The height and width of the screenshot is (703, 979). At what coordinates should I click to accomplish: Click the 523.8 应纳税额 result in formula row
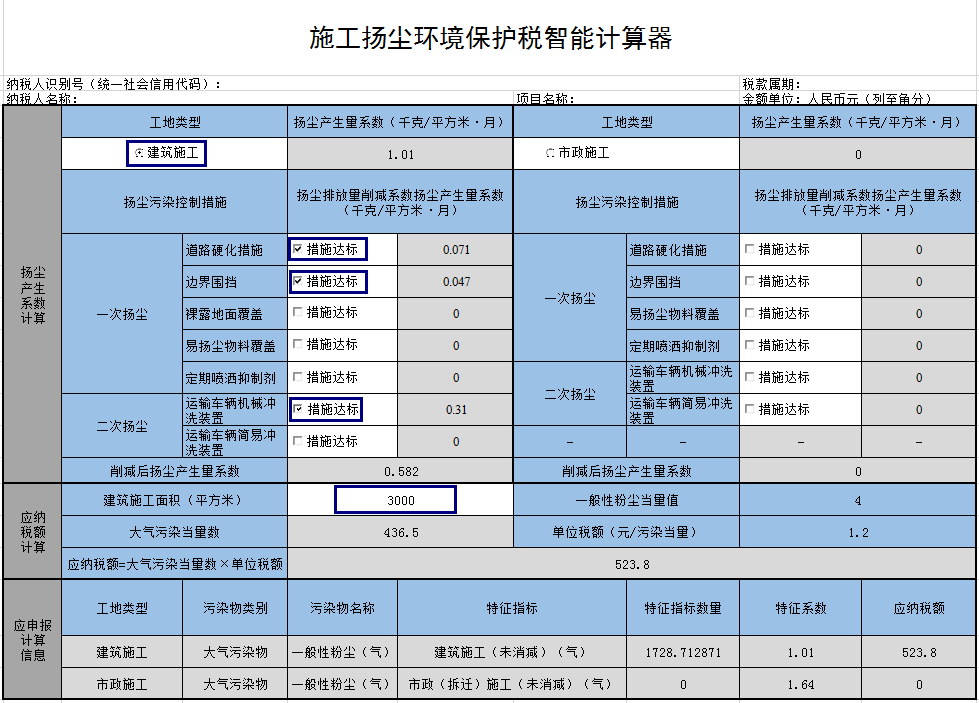(x=632, y=564)
